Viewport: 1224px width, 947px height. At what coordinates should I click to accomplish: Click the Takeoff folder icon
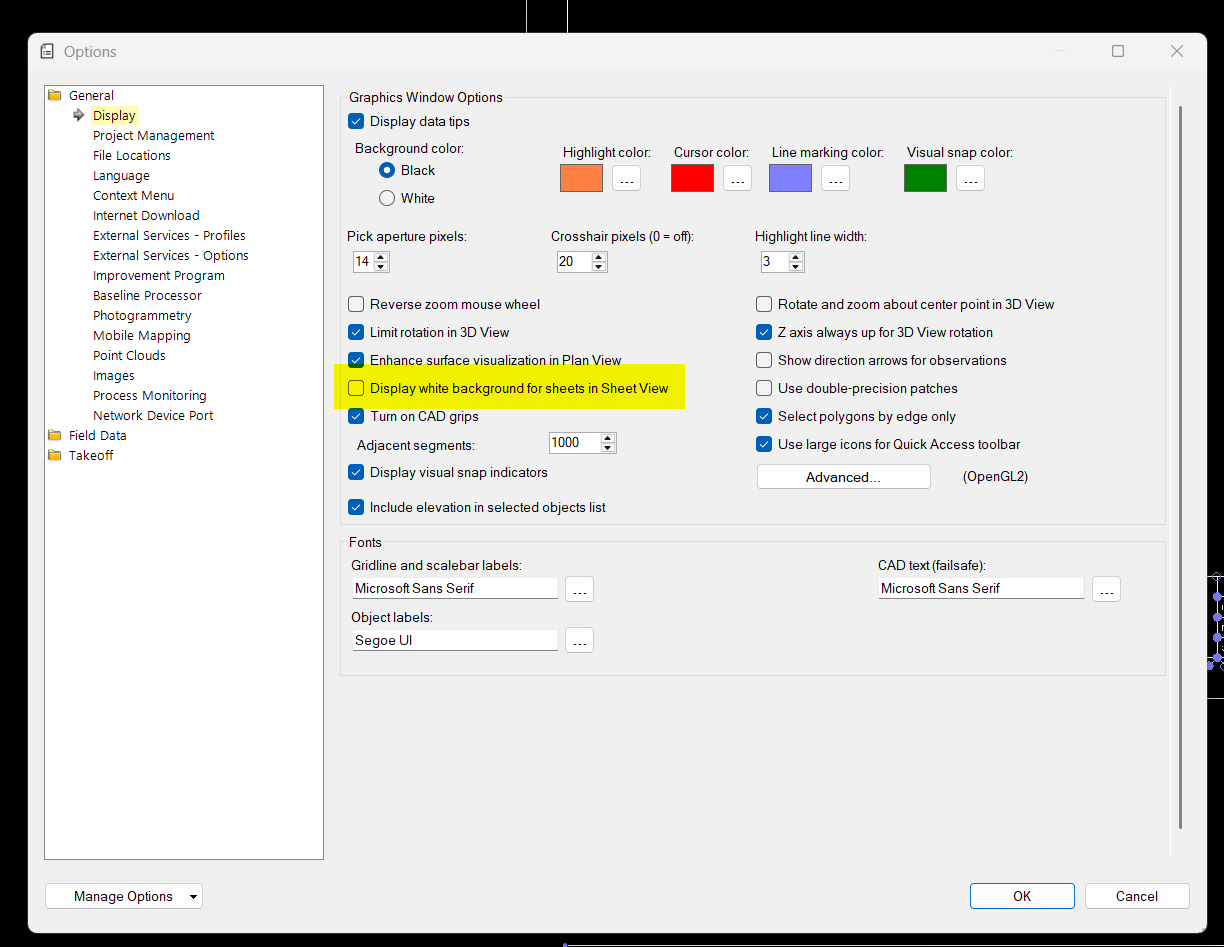pos(55,456)
